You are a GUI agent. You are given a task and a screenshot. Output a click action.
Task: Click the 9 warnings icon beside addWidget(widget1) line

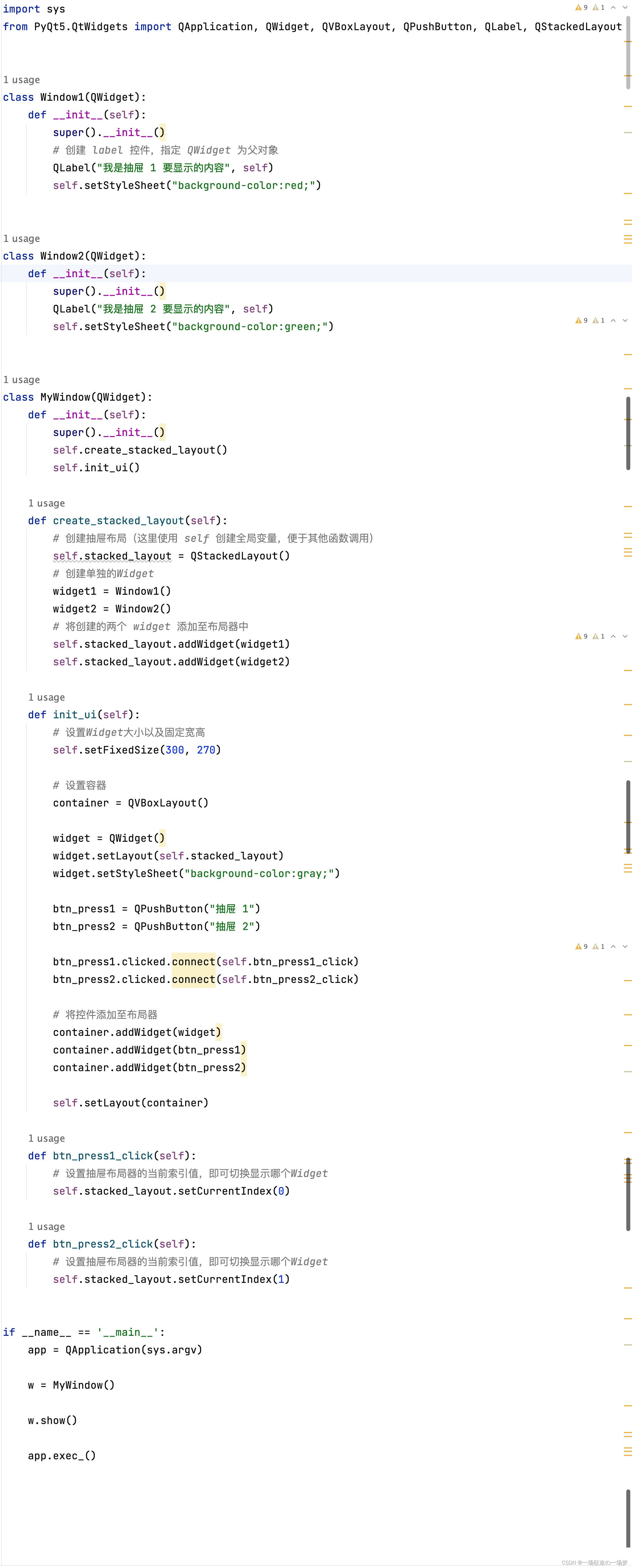click(x=581, y=636)
